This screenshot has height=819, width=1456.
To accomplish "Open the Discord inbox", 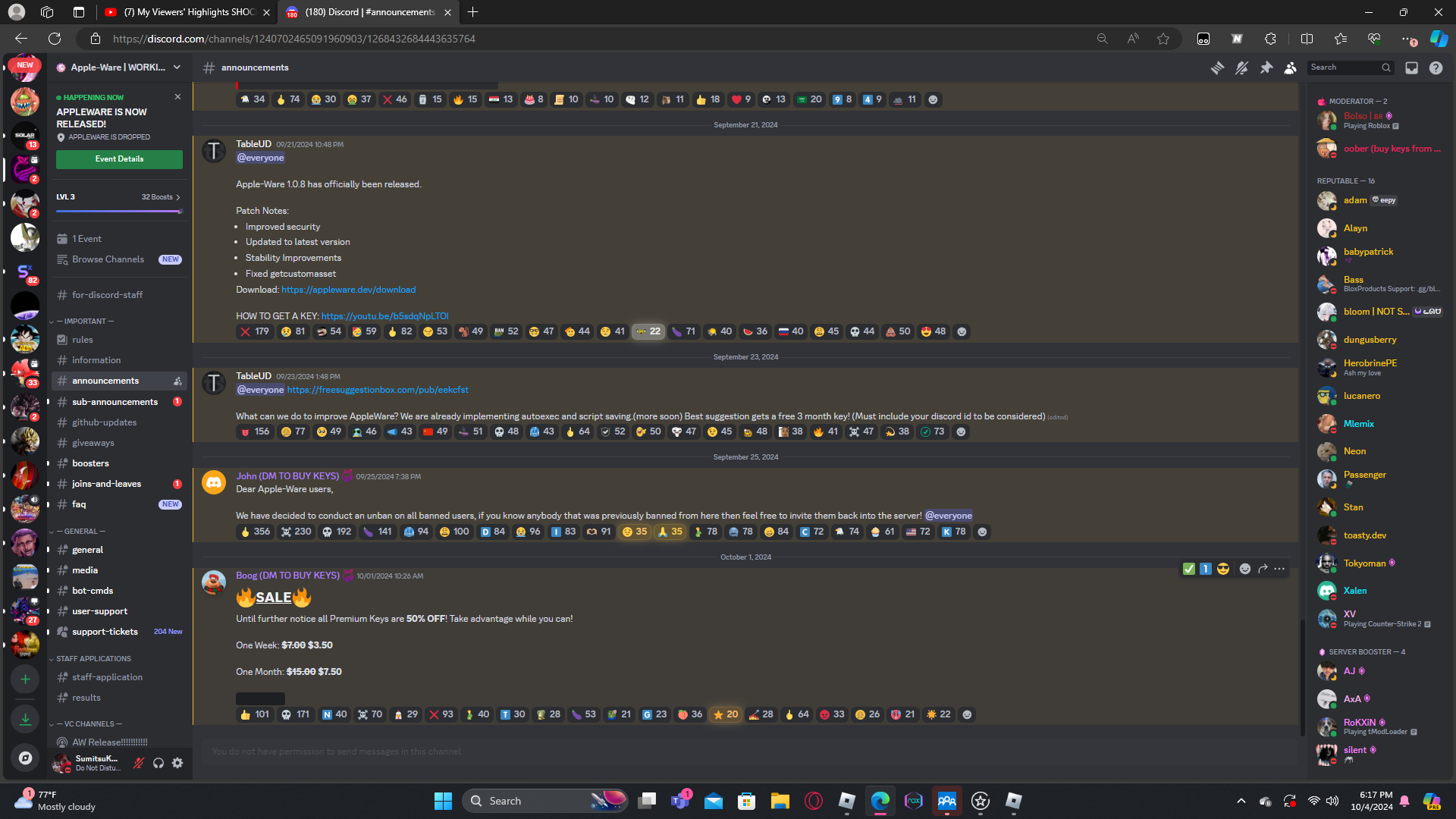I will pos(1411,68).
